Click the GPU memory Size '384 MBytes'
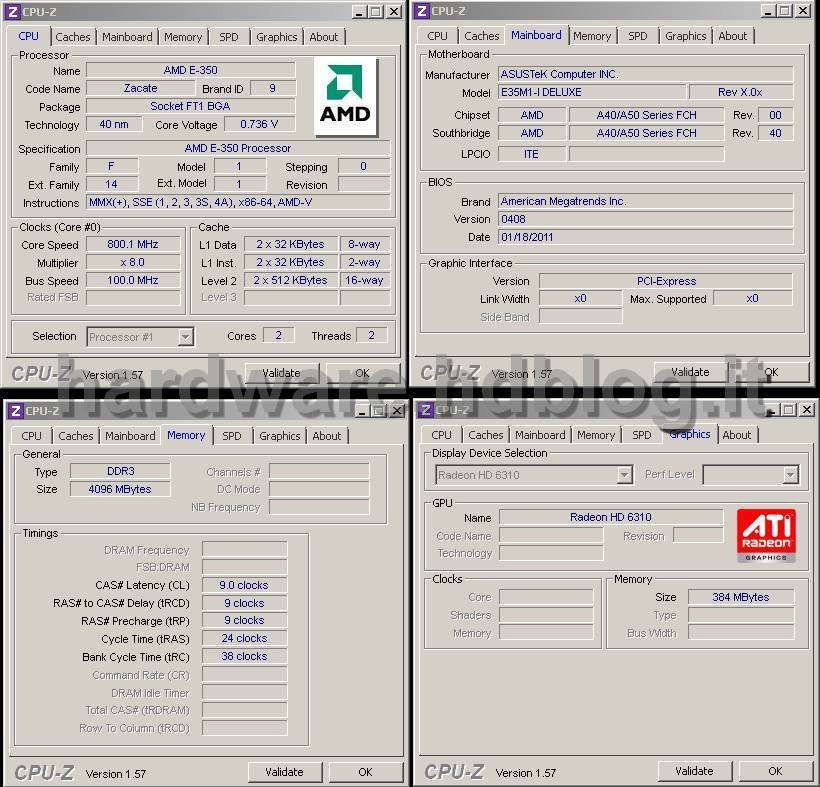Image resolution: width=820 pixels, height=787 pixels. pyautogui.click(x=741, y=597)
